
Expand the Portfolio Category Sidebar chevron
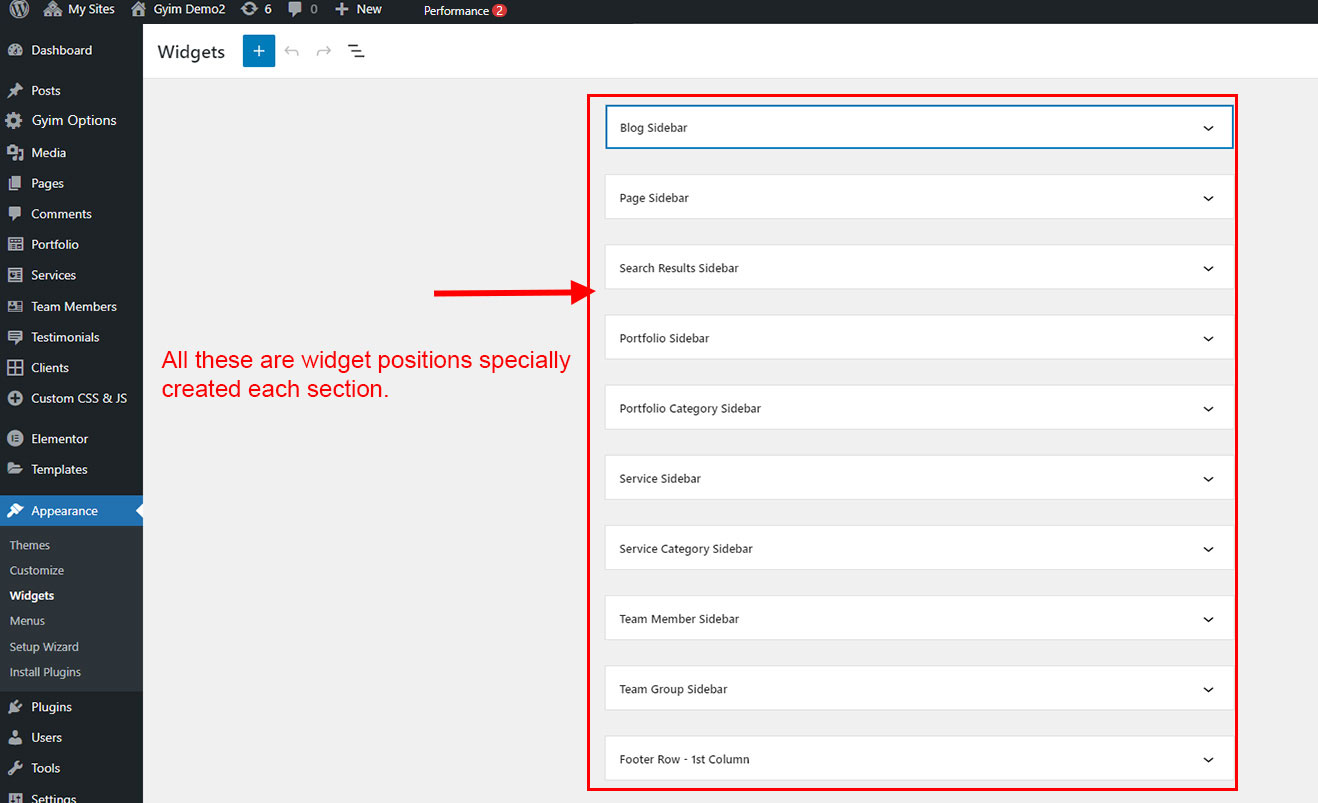[1208, 409]
